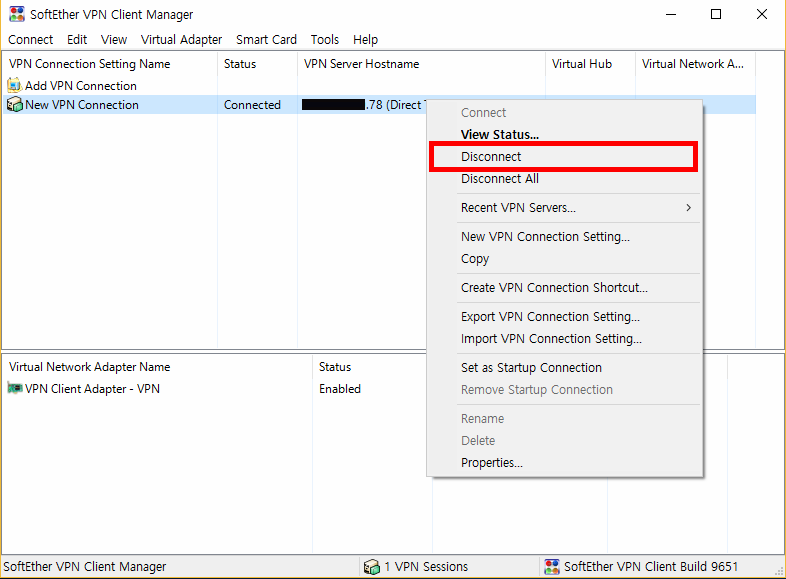Click the disabled Delete entry

point(564,441)
